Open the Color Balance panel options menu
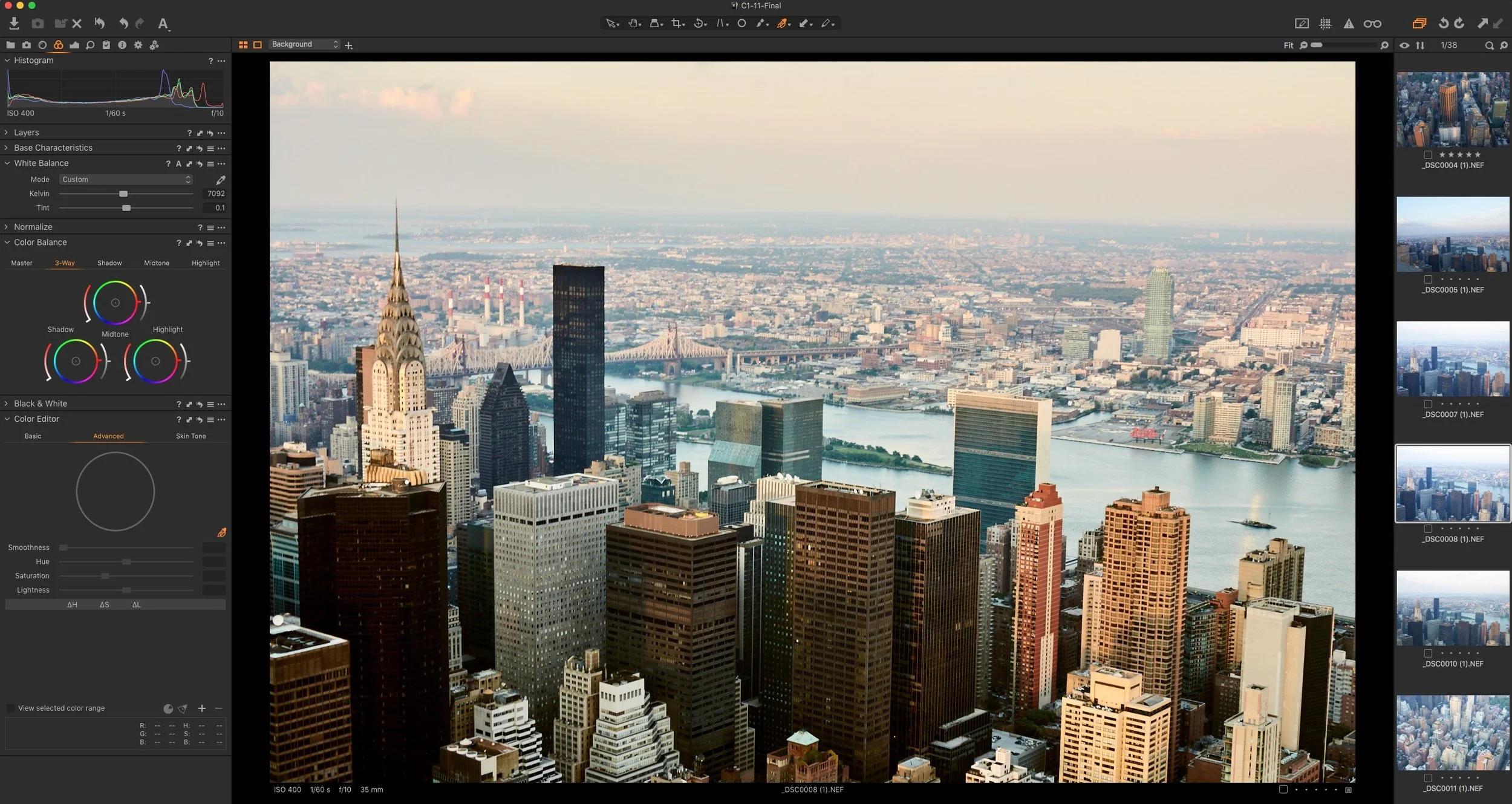 [221, 243]
